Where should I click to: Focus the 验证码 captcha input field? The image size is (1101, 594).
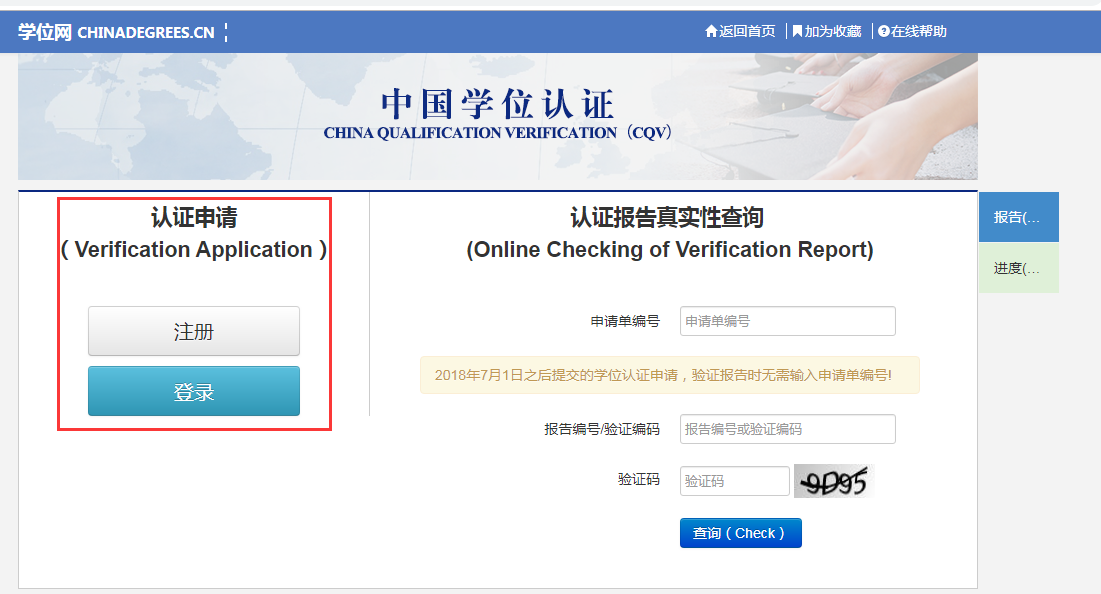click(734, 481)
